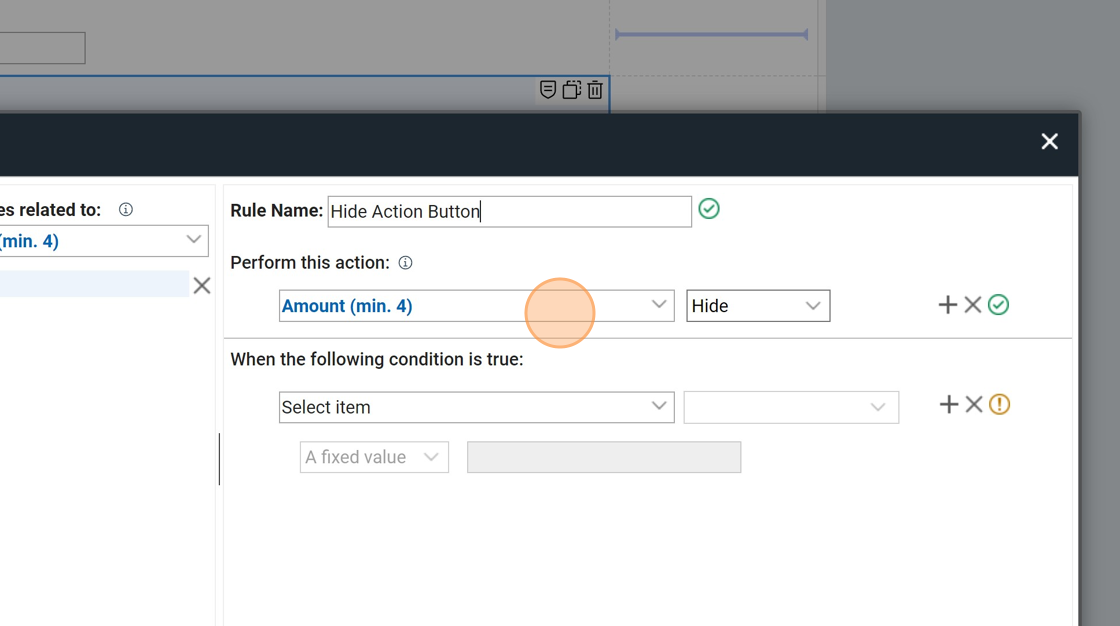Delete the condition row with its X icon
The width and height of the screenshot is (1120, 626).
click(x=974, y=404)
